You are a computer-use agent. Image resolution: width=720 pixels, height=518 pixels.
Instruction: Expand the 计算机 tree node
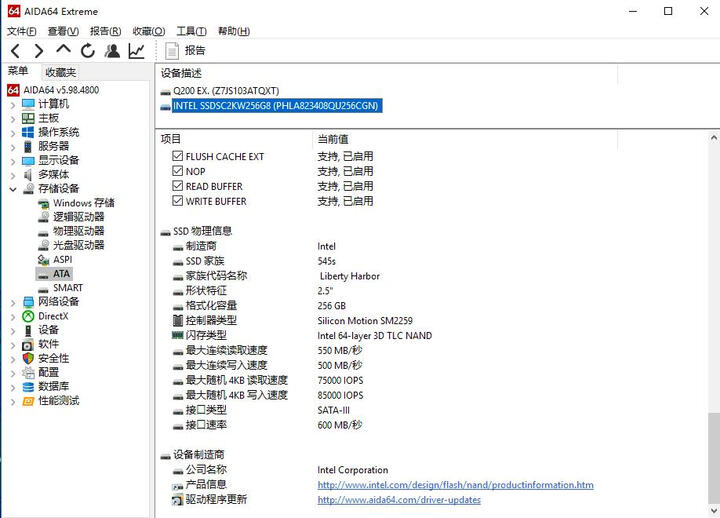13,105
